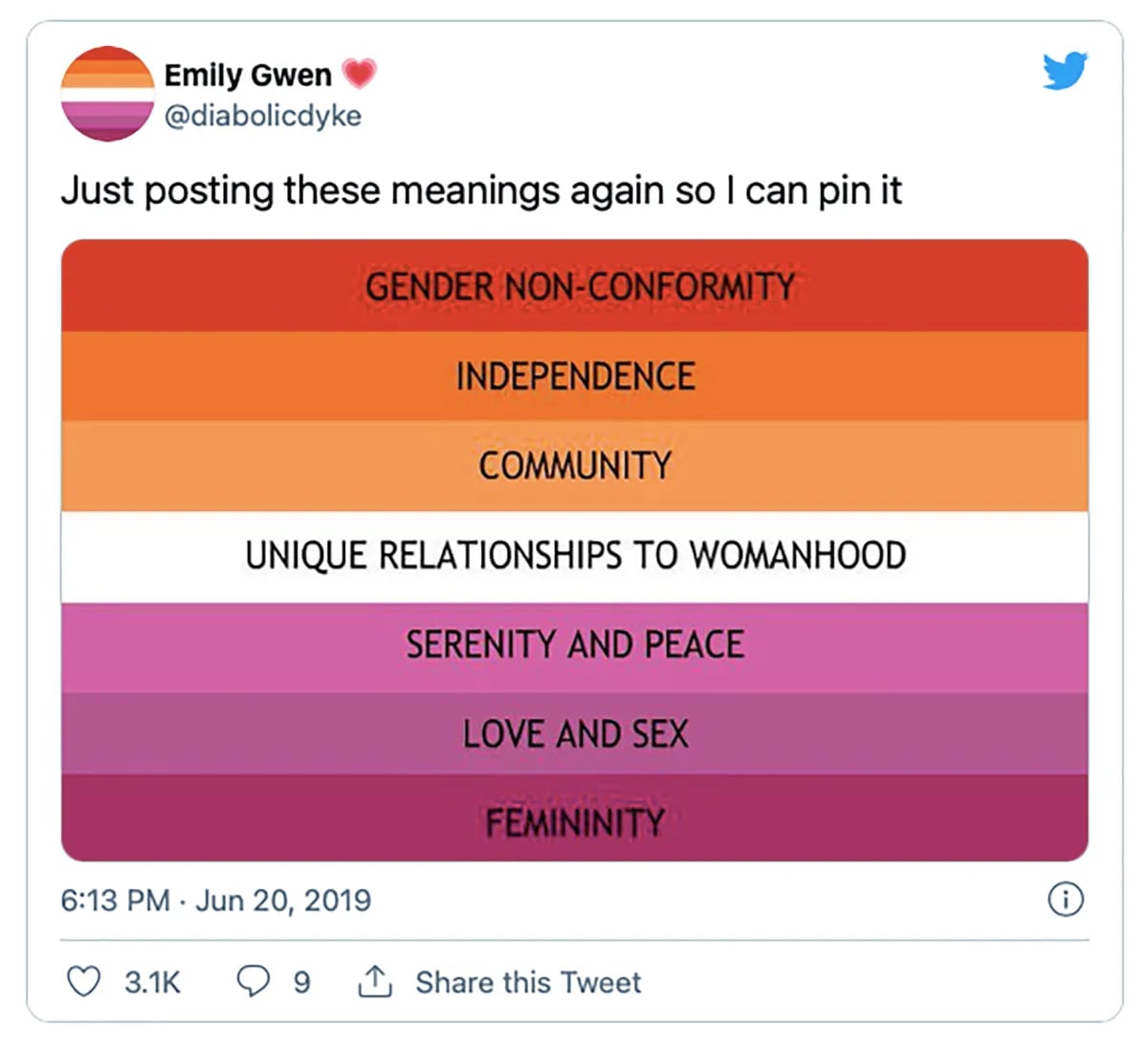The height and width of the screenshot is (1049, 1148).
Task: Open replies via the speech bubble icon
Action: pyautogui.click(x=253, y=981)
